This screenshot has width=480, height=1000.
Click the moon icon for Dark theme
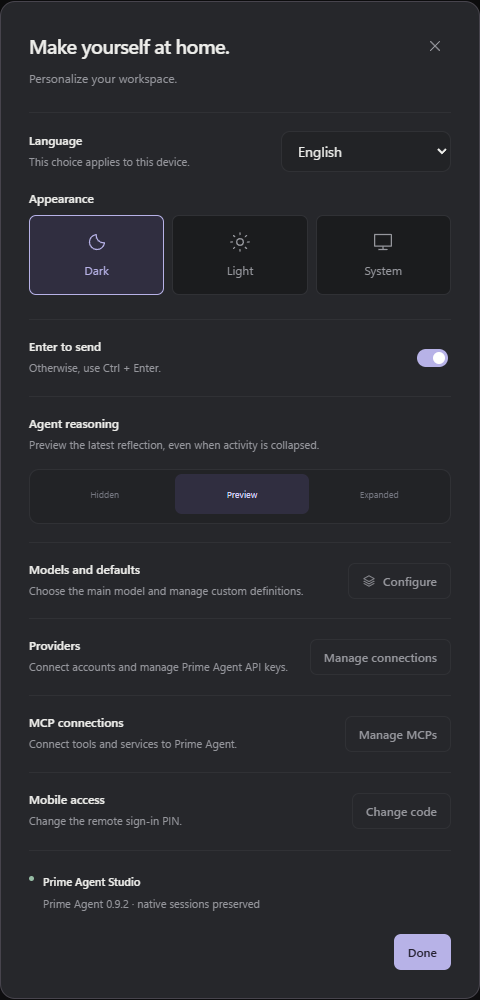coord(96,242)
